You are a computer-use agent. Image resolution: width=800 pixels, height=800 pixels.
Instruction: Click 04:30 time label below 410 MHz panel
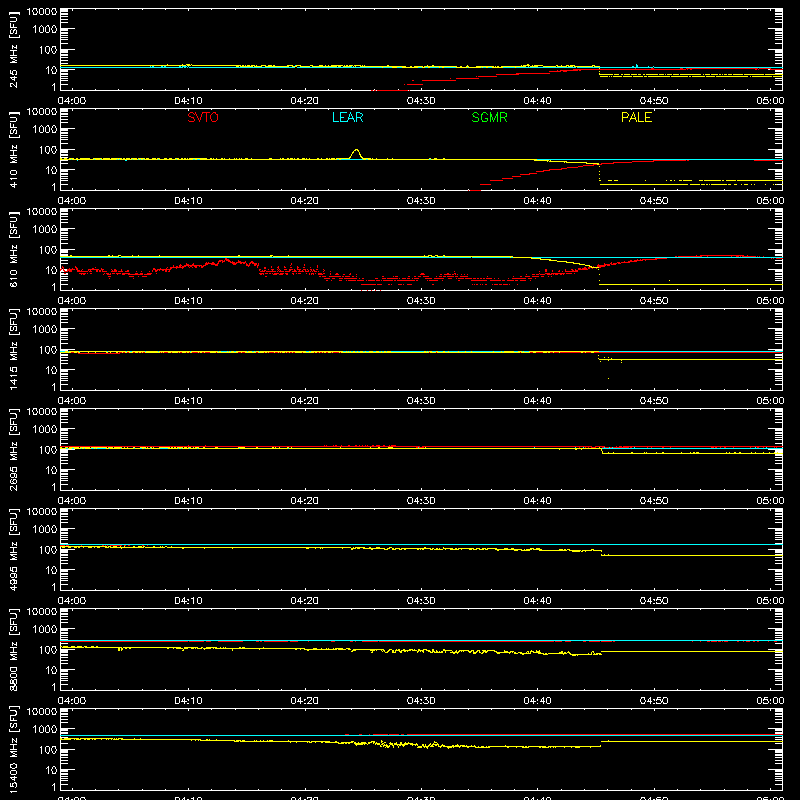pyautogui.click(x=421, y=201)
